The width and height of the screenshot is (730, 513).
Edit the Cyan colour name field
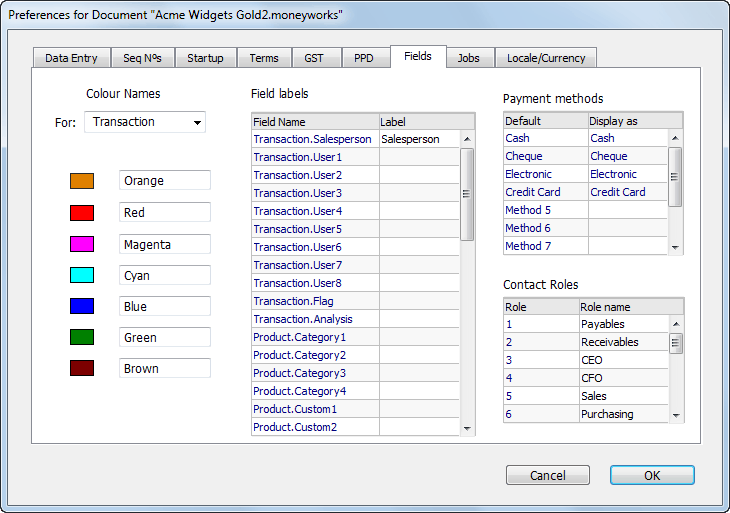pos(165,275)
